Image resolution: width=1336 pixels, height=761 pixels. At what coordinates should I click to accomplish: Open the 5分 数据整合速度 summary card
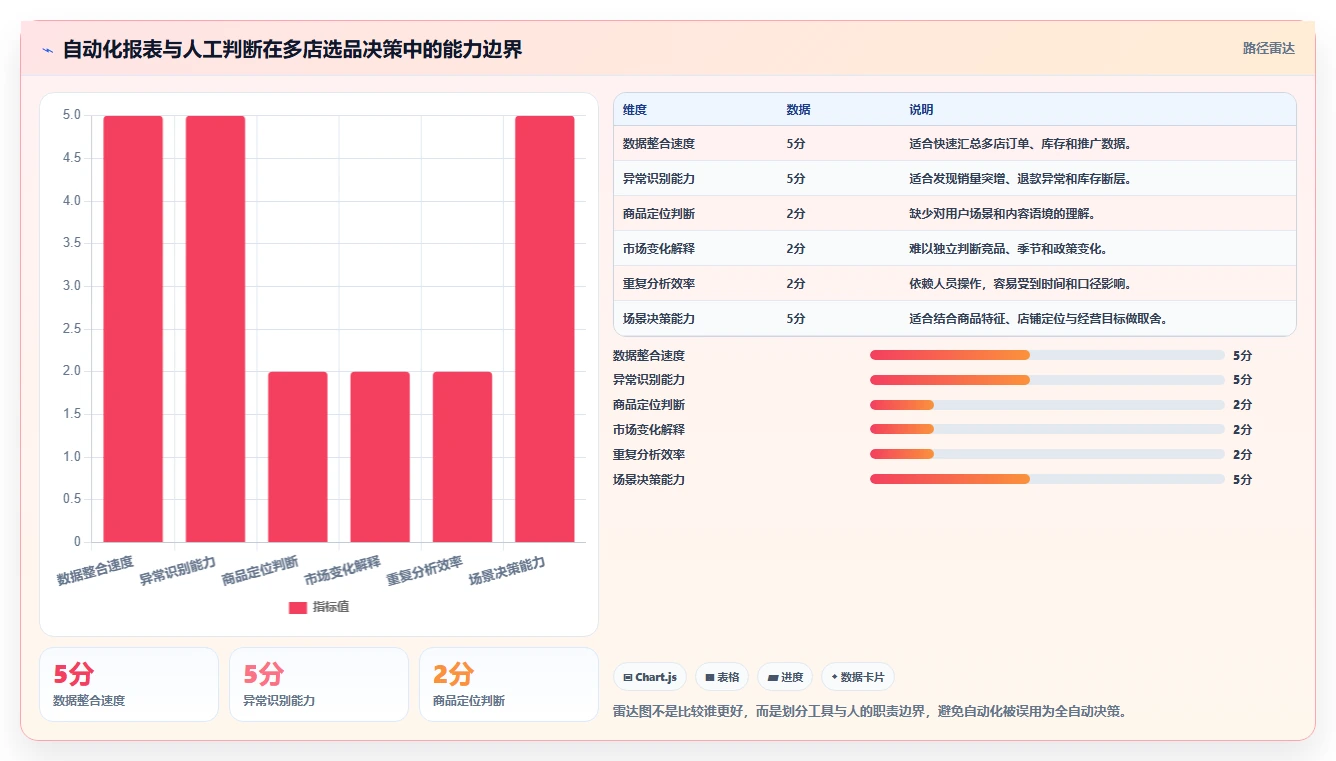[x=129, y=684]
